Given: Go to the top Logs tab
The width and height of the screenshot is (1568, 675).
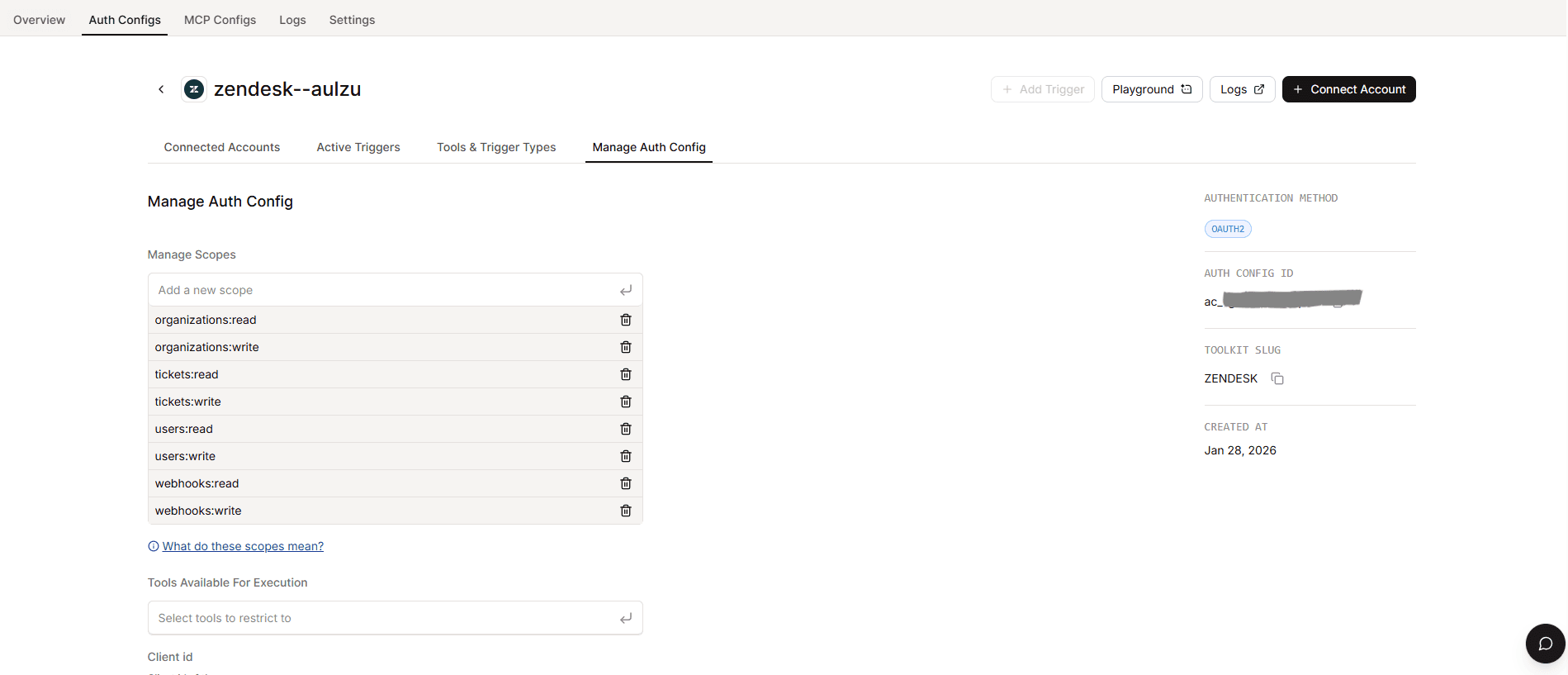Looking at the screenshot, I should [292, 20].
